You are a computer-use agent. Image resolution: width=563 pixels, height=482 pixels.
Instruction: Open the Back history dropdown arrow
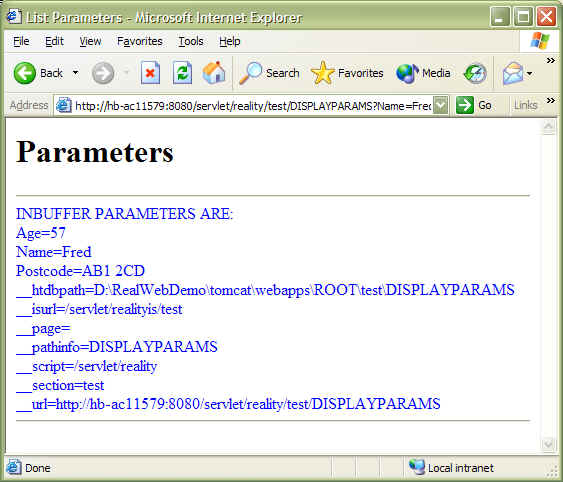(x=75, y=73)
